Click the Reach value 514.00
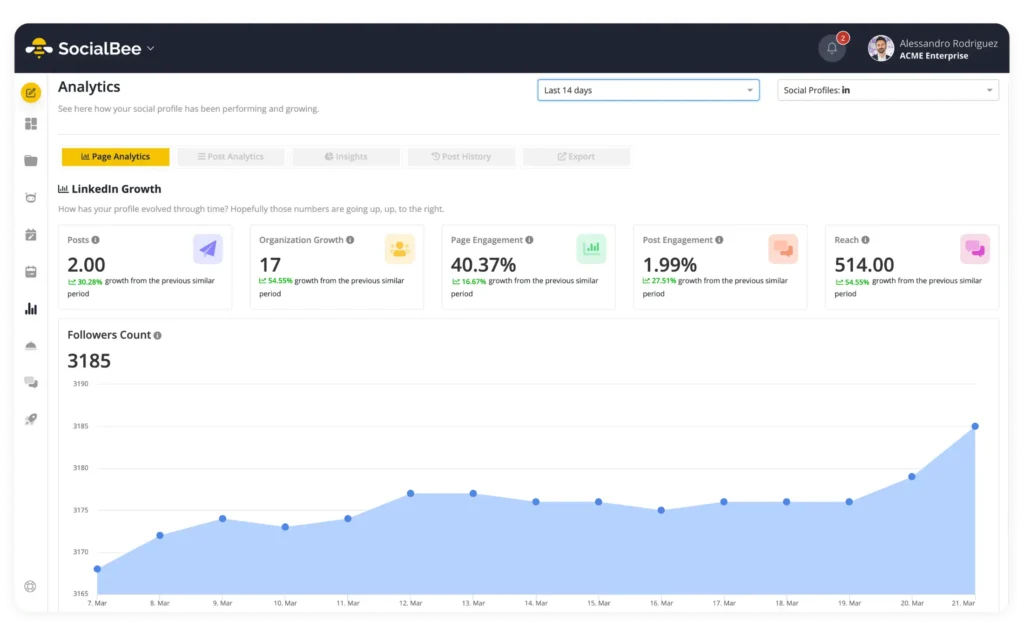Screen dimensions: 1024x640 (x=864, y=265)
